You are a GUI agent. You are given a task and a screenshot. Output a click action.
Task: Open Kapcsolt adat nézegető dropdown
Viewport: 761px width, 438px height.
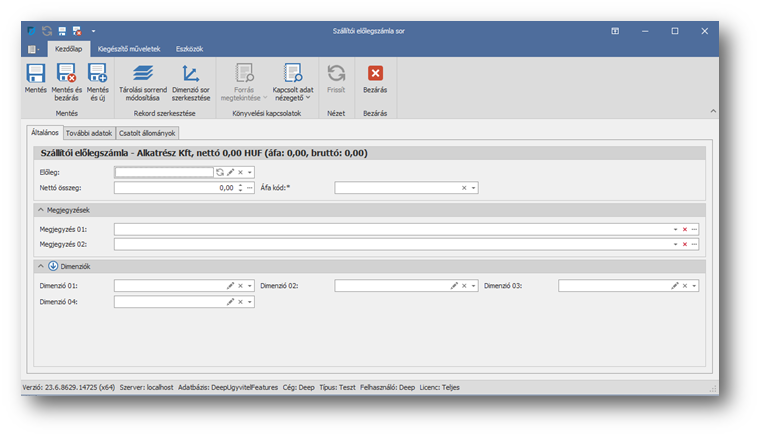pyautogui.click(x=292, y=78)
